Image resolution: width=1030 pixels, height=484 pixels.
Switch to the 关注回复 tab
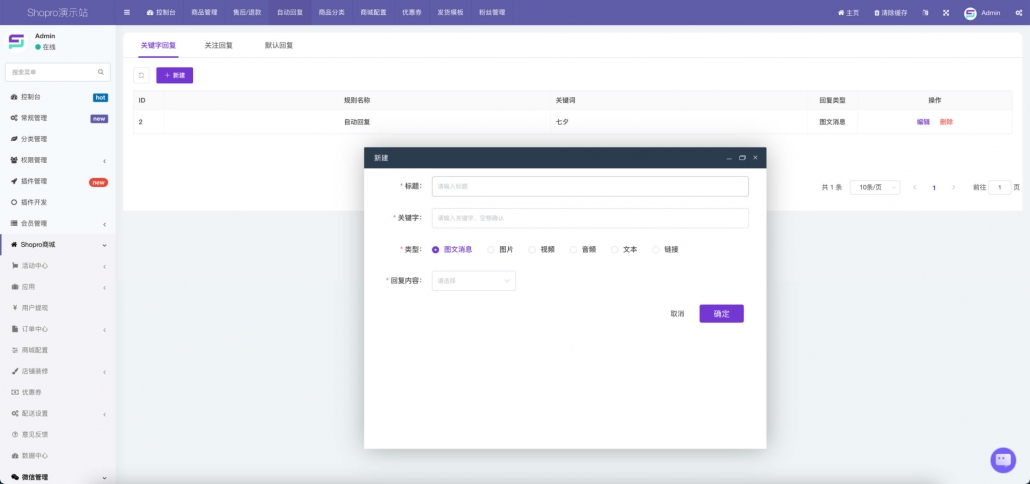(x=219, y=46)
